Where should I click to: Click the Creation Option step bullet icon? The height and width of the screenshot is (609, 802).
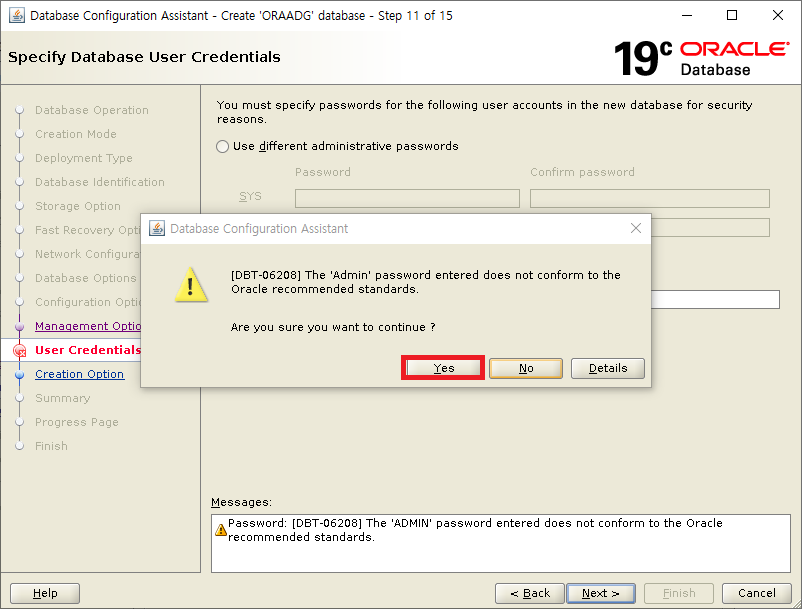point(19,374)
